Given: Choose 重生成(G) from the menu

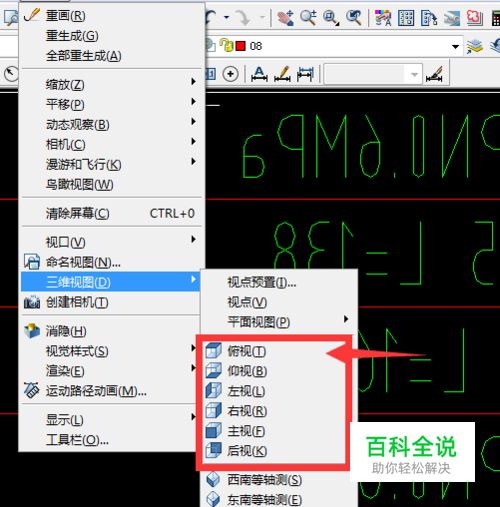Looking at the screenshot, I should [111, 36].
